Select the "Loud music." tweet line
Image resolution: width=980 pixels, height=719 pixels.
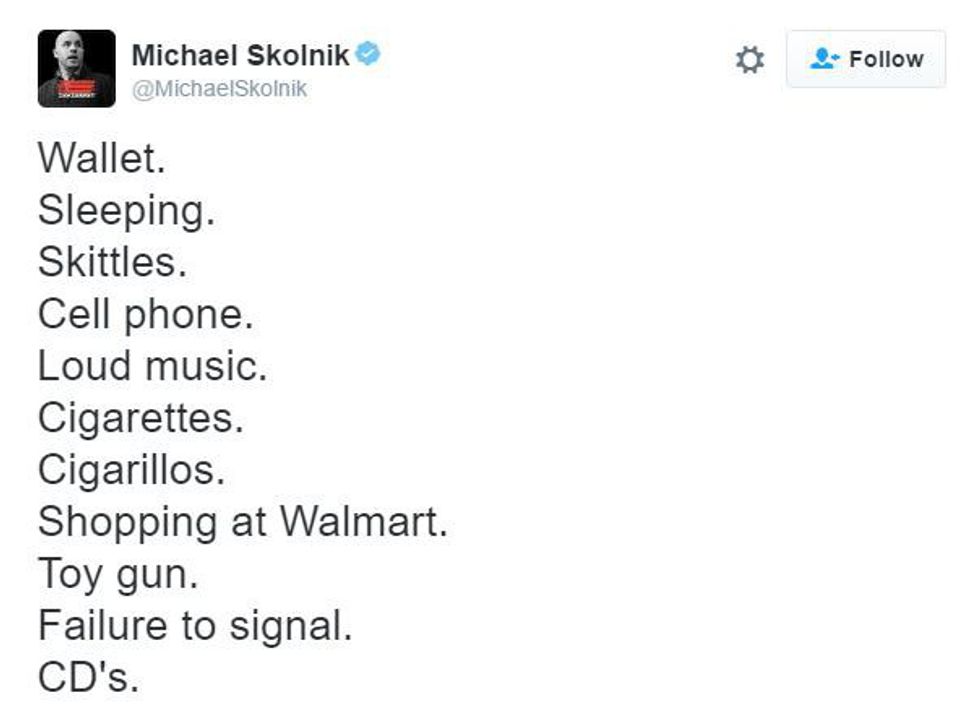click(x=152, y=366)
